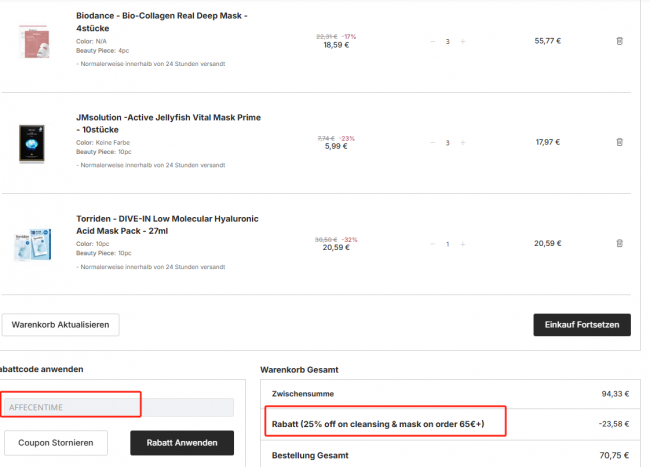Viewport: 650px width, 467px height.
Task: Open JMsolution Active Jellyfish Vital Mask link
Action: [168, 123]
